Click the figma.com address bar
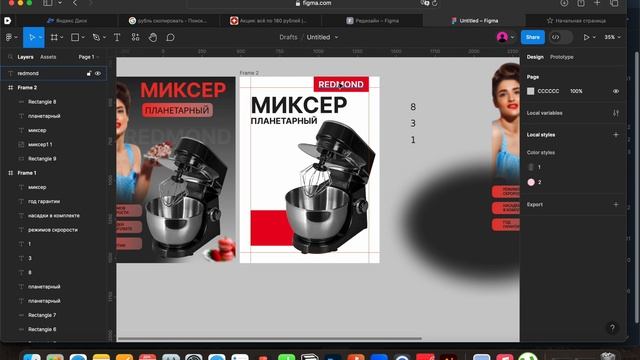This screenshot has height=360, width=640. [313, 3]
